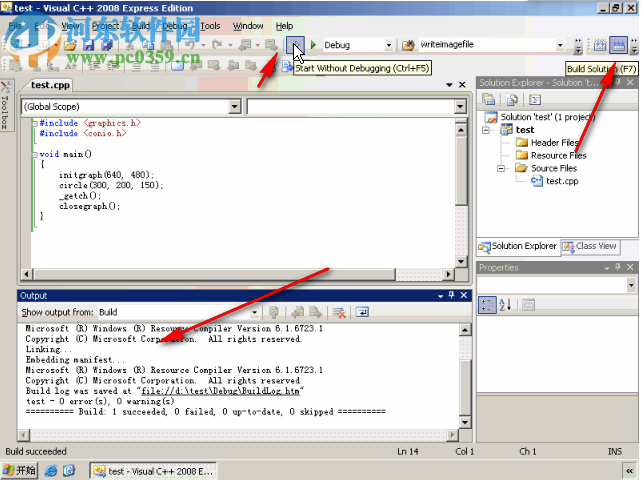Click the Clear All icon in Output toolbar

(x=339, y=313)
